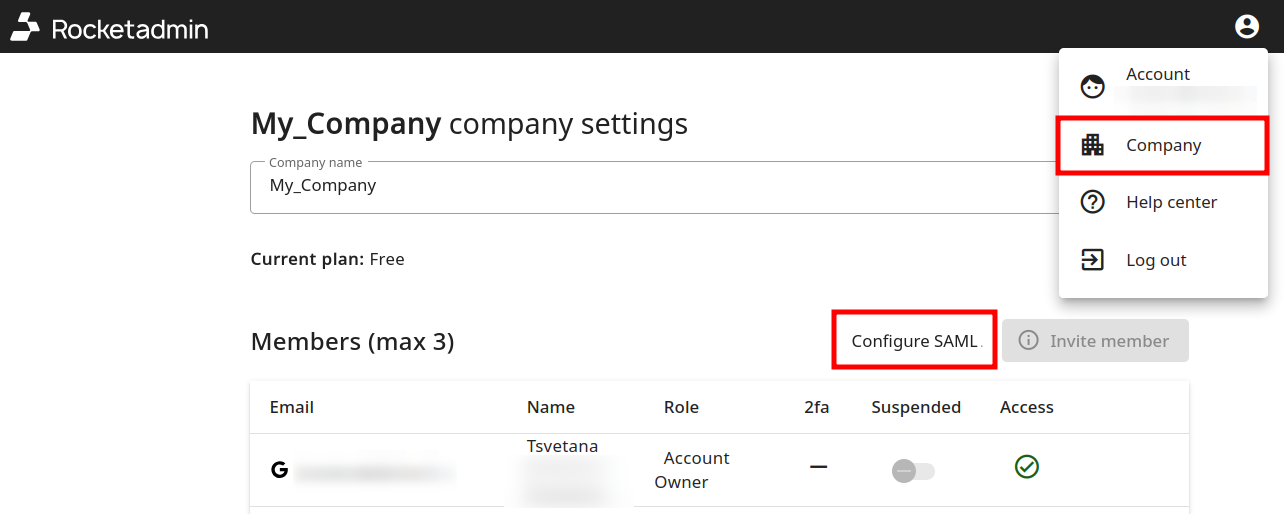Click the Google icon beside member email
Viewport: 1284px width, 514px height.
(279, 470)
